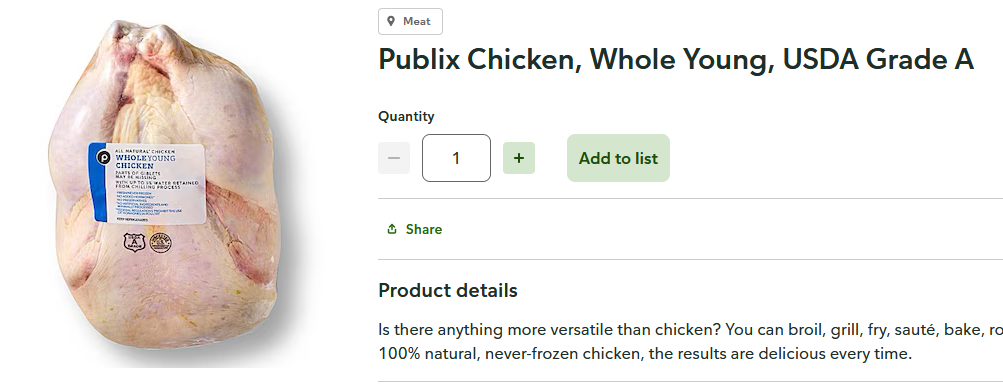This screenshot has height=392, width=1003.
Task: Focus the quantity input field showing 1
Action: [x=456, y=158]
